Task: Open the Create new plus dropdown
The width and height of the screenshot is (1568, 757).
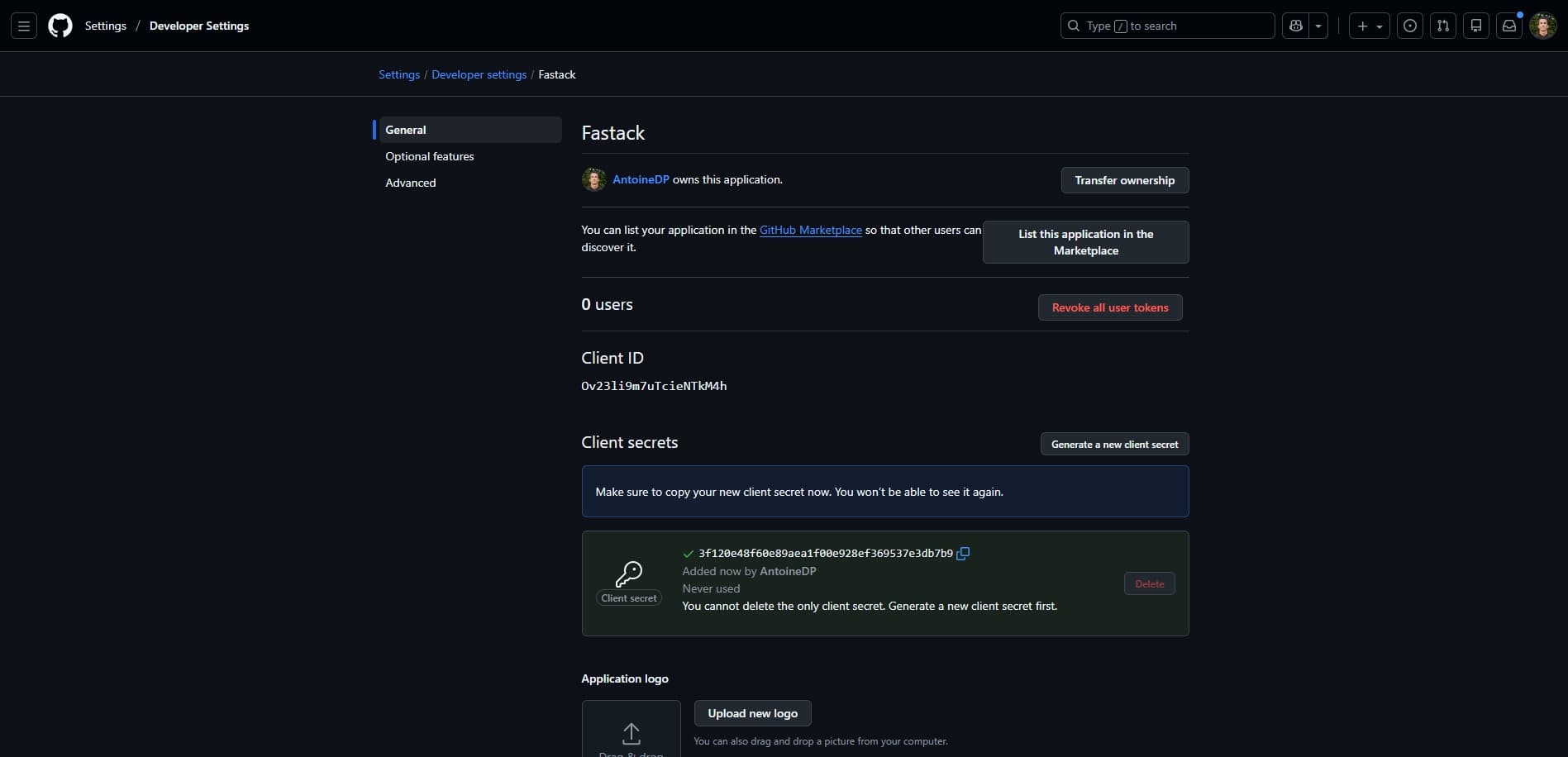Action: (x=1369, y=26)
